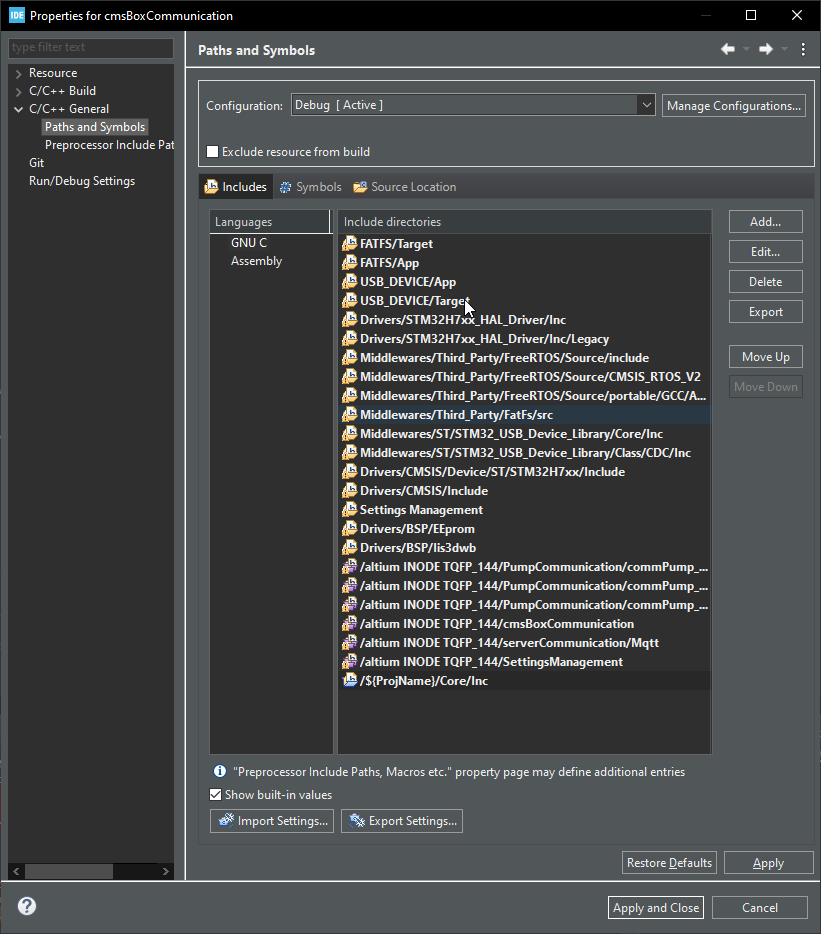Toggle Exclude resource from build checkbox
The image size is (821, 934).
pos(212,151)
